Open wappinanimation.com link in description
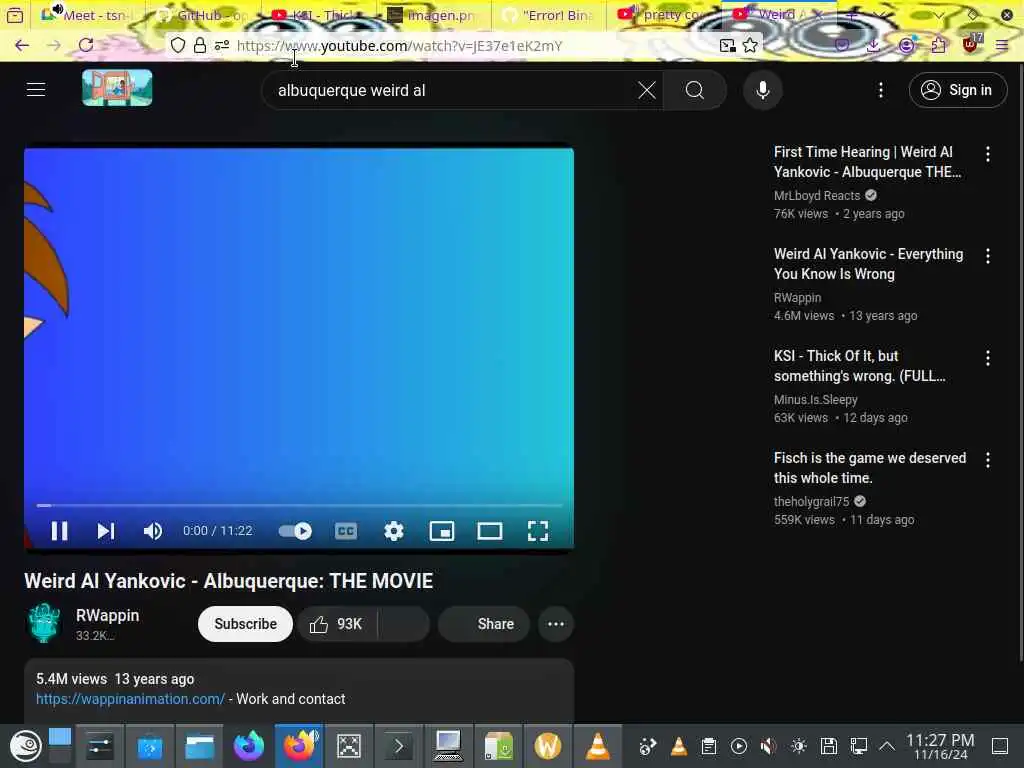 pyautogui.click(x=131, y=699)
